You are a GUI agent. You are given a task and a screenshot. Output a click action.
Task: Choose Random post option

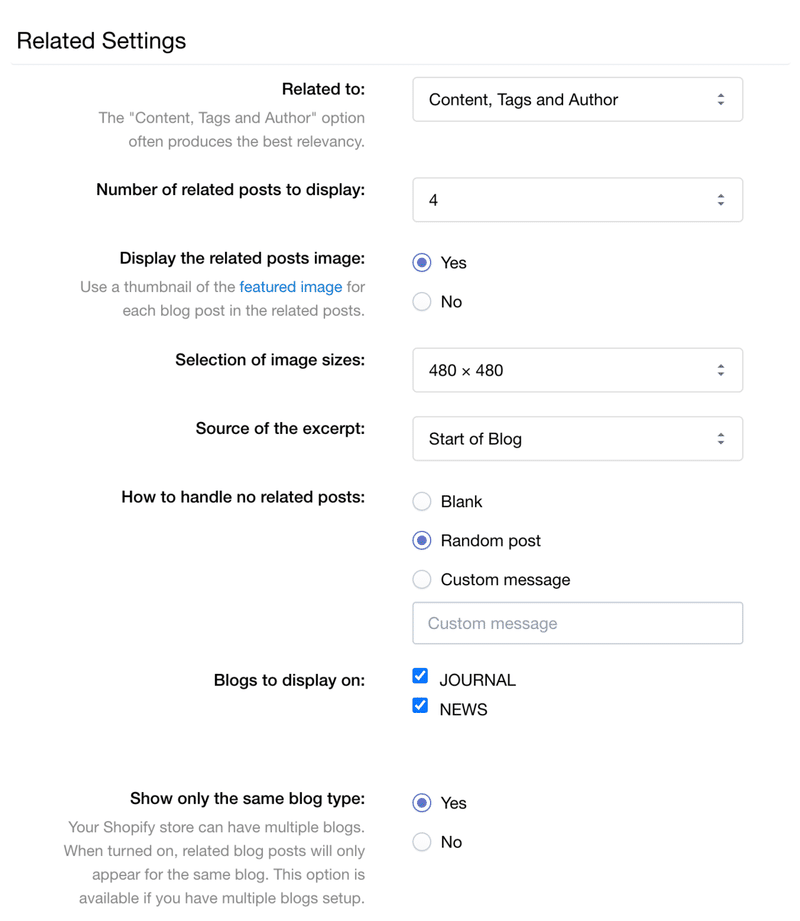pyautogui.click(x=422, y=541)
